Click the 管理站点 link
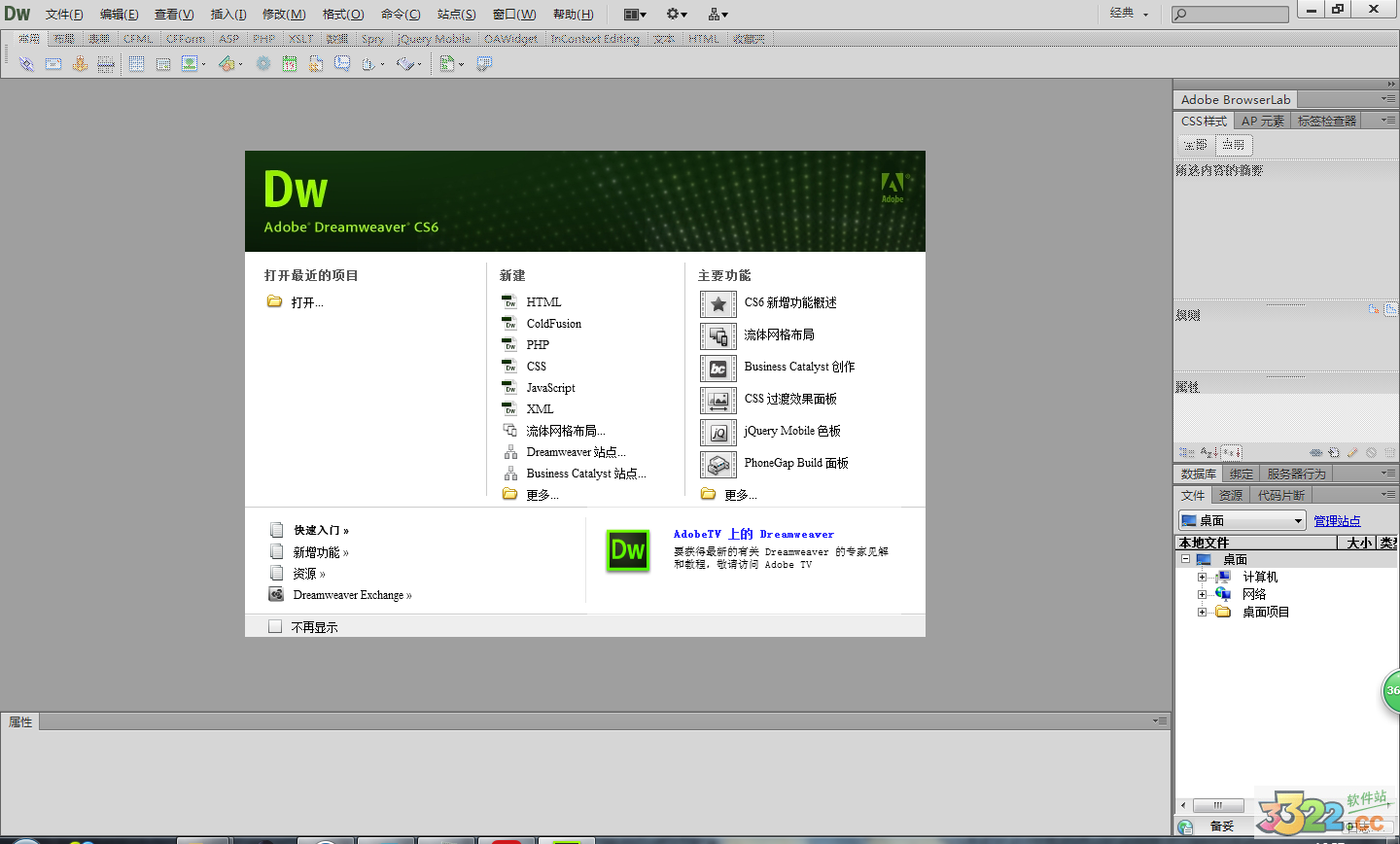Viewport: 1400px width, 844px height. click(x=1337, y=521)
